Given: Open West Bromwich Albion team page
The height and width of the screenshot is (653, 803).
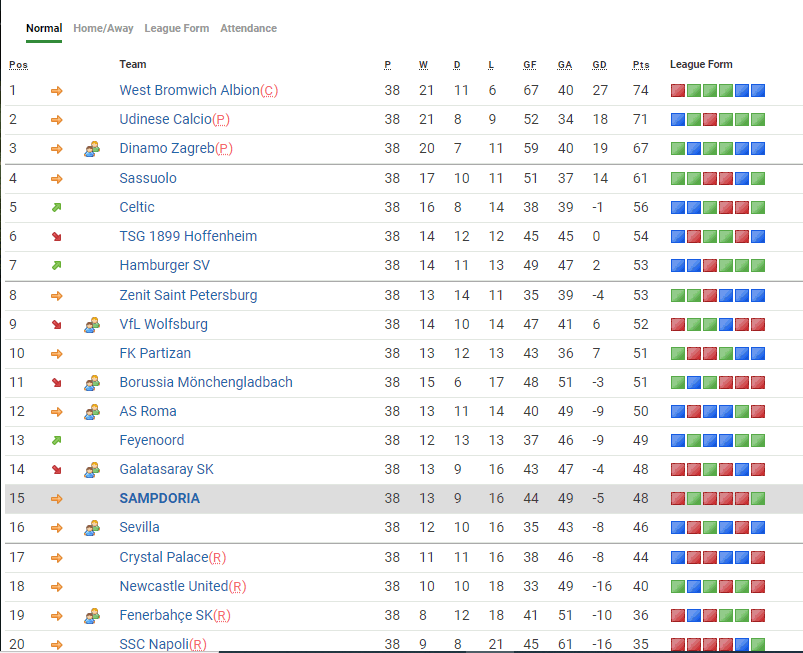Looking at the screenshot, I should 189,90.
